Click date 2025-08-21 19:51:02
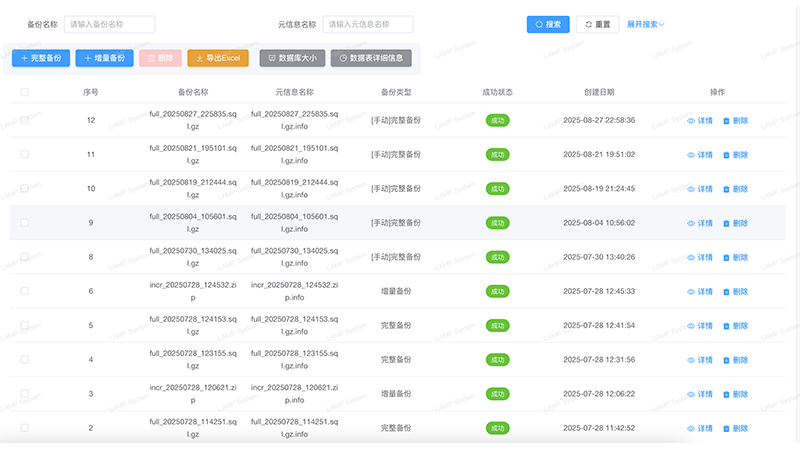This screenshot has width=800, height=450. coord(599,155)
